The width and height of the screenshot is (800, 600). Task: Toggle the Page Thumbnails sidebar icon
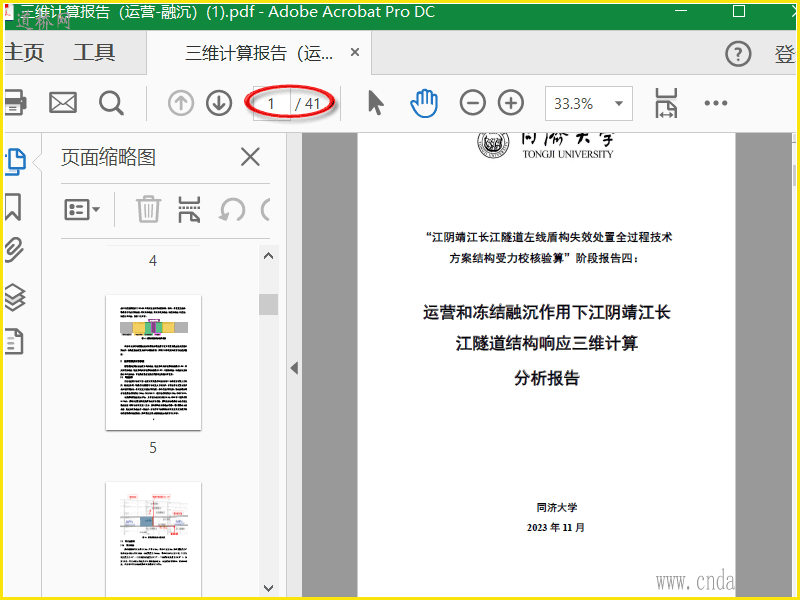click(16, 162)
